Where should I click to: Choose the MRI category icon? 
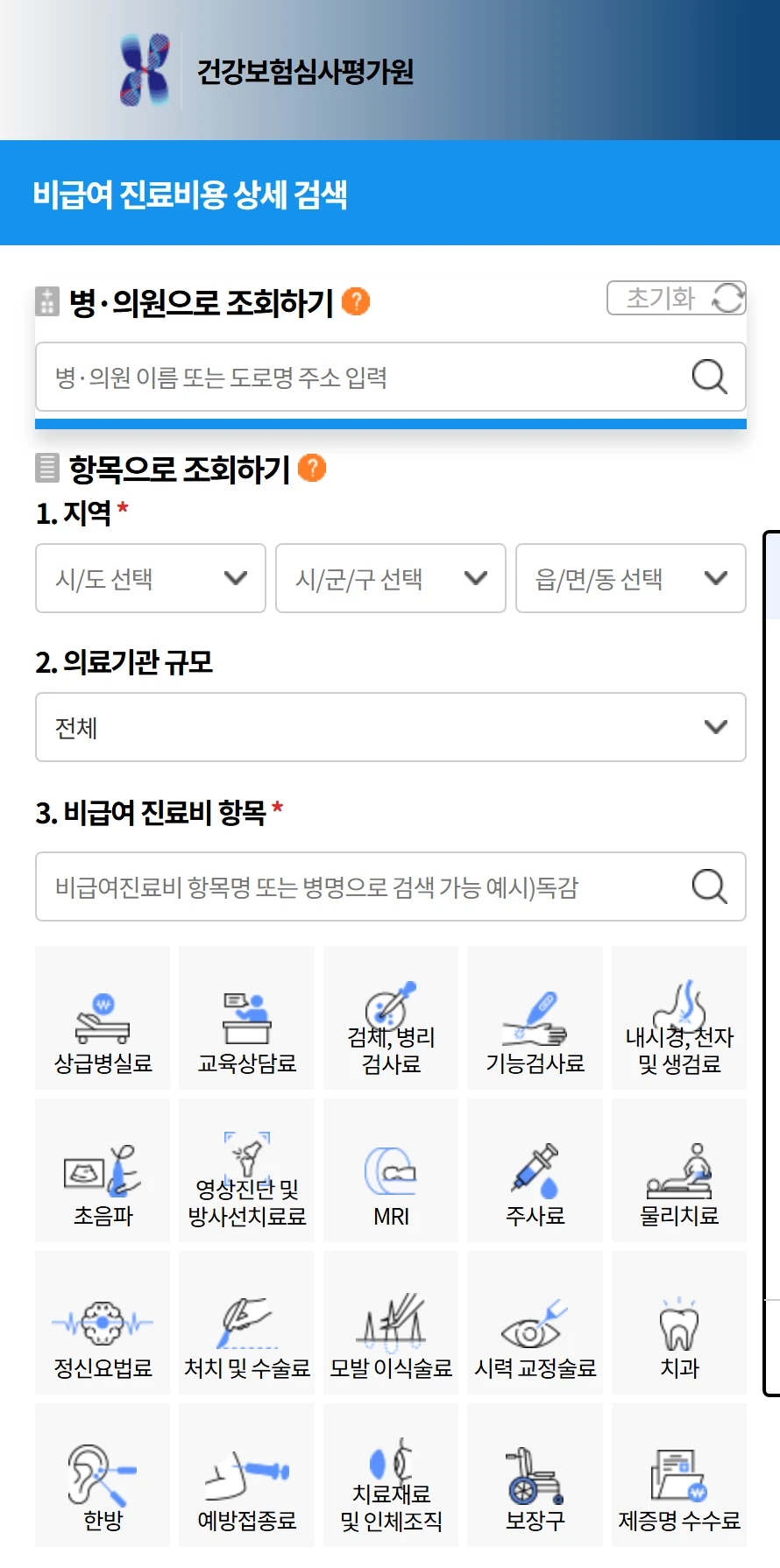point(391,1170)
